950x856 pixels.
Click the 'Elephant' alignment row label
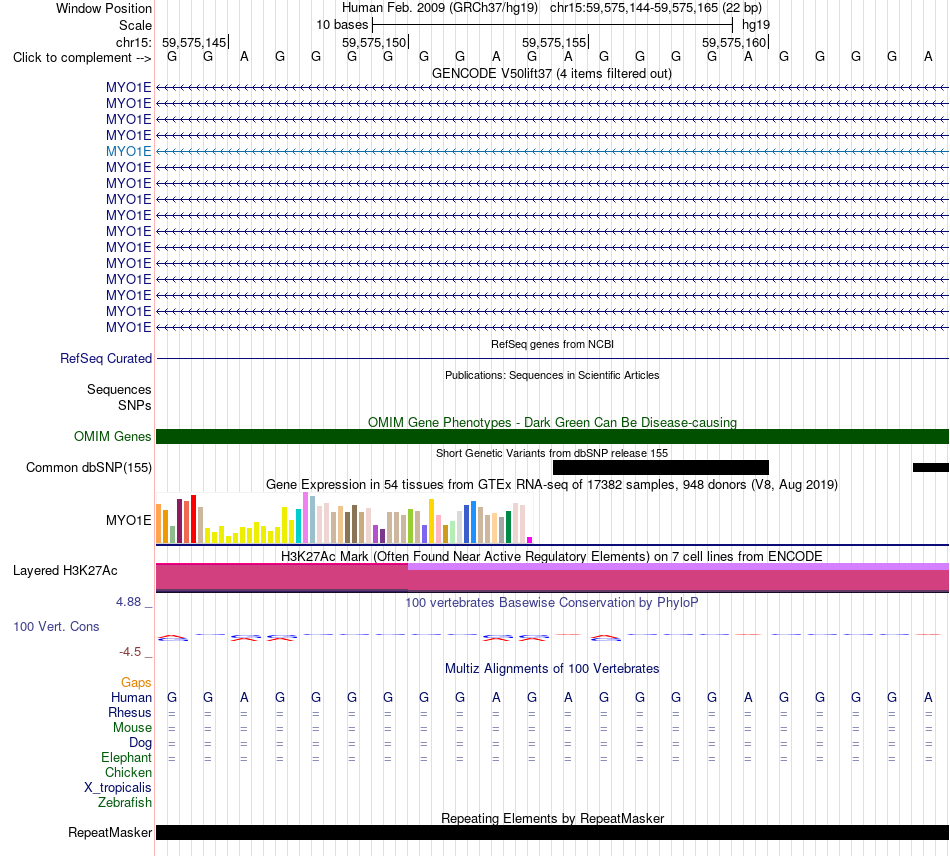[x=126, y=757]
